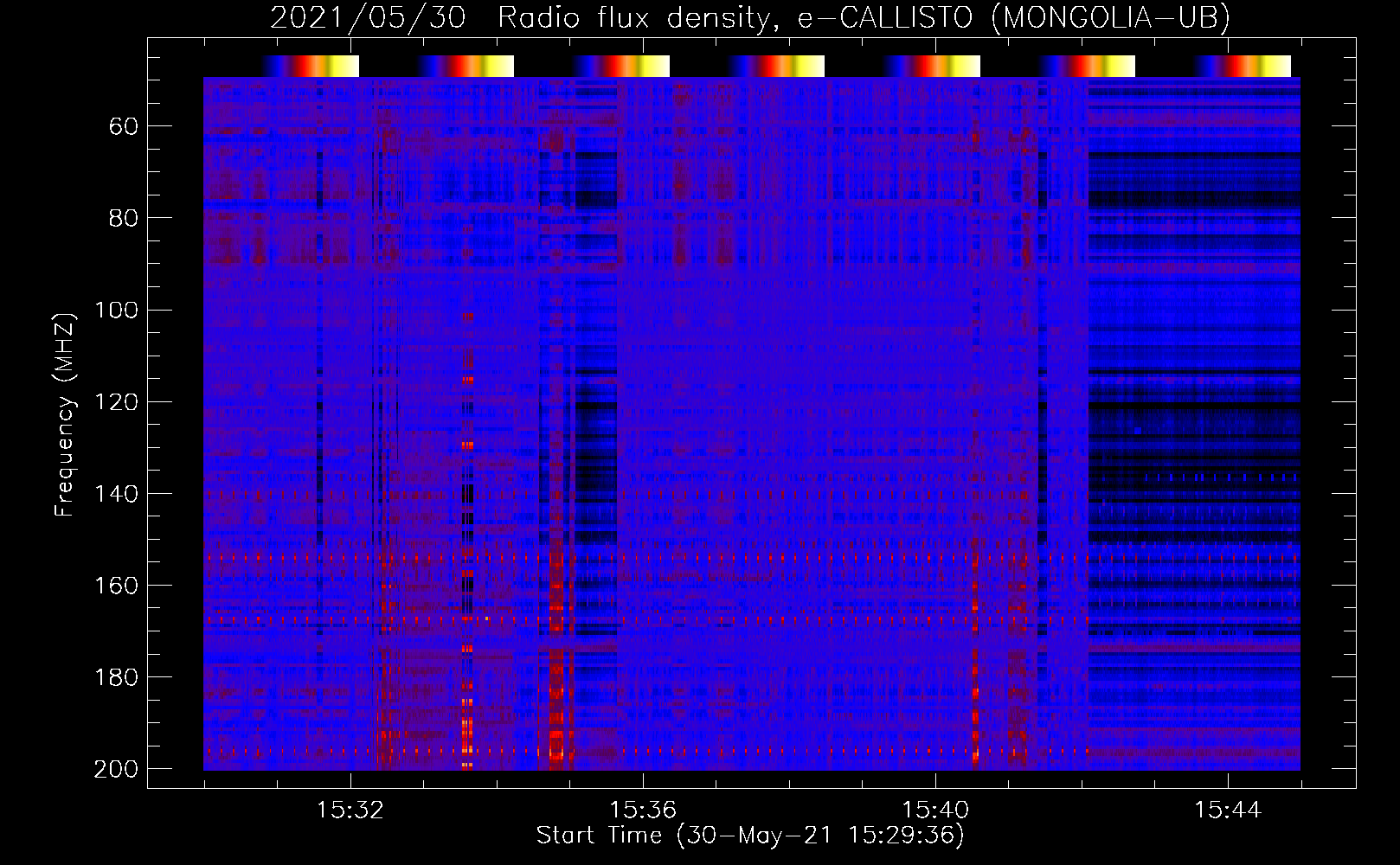Click the 15:36 time tick label
The height and width of the screenshot is (865, 1400).
pyautogui.click(x=643, y=811)
